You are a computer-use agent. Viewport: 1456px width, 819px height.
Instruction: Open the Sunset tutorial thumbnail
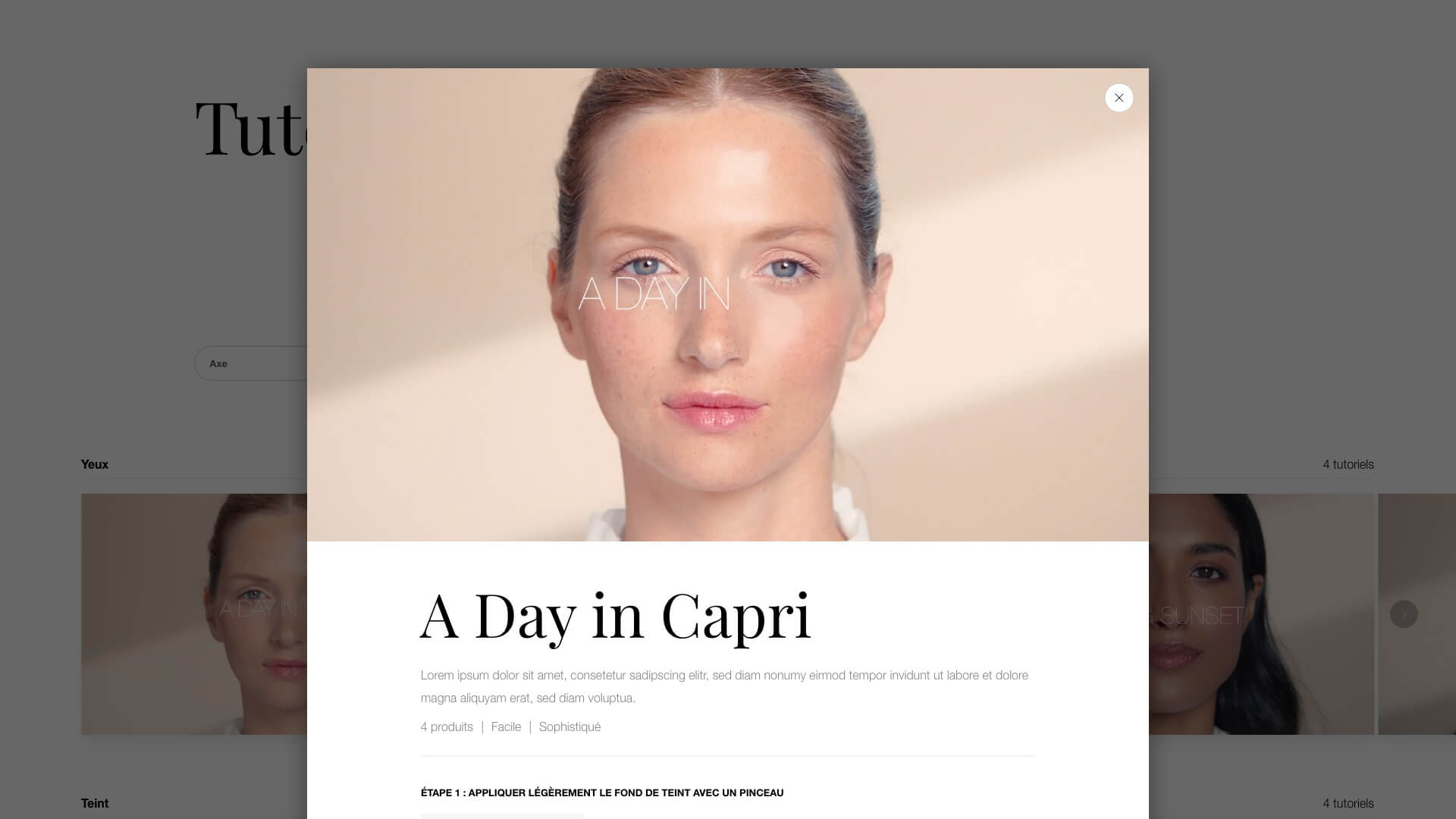(x=1261, y=614)
